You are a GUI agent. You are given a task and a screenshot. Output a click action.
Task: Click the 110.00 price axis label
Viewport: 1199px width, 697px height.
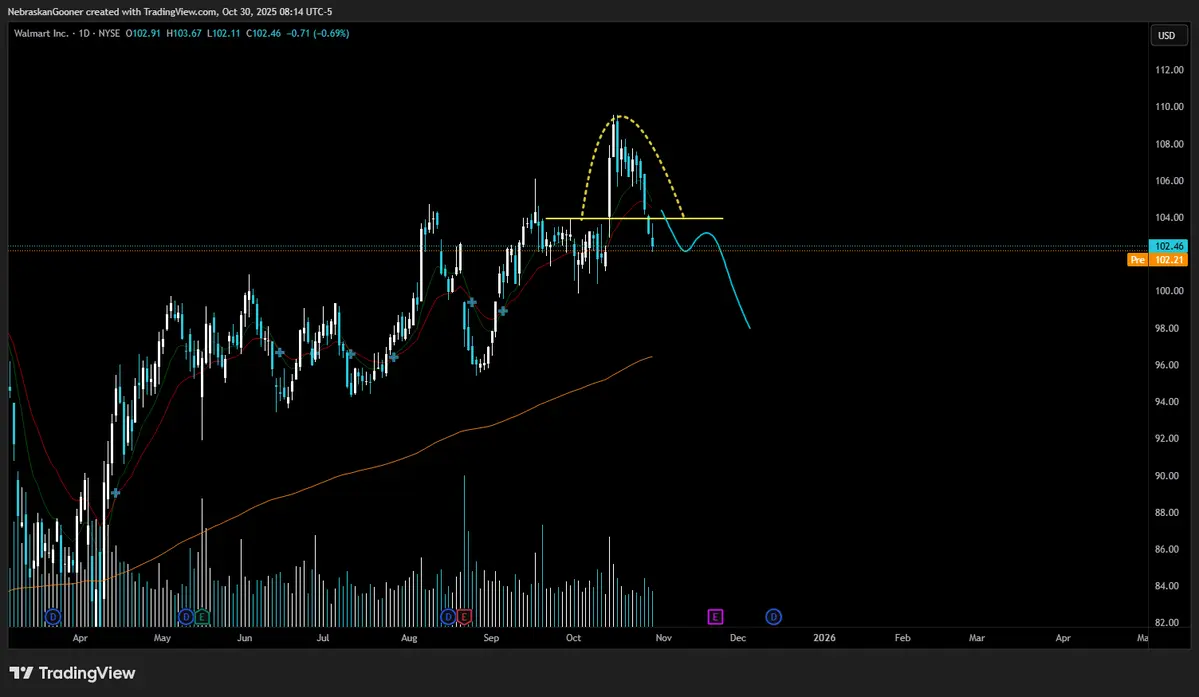pyautogui.click(x=1169, y=106)
